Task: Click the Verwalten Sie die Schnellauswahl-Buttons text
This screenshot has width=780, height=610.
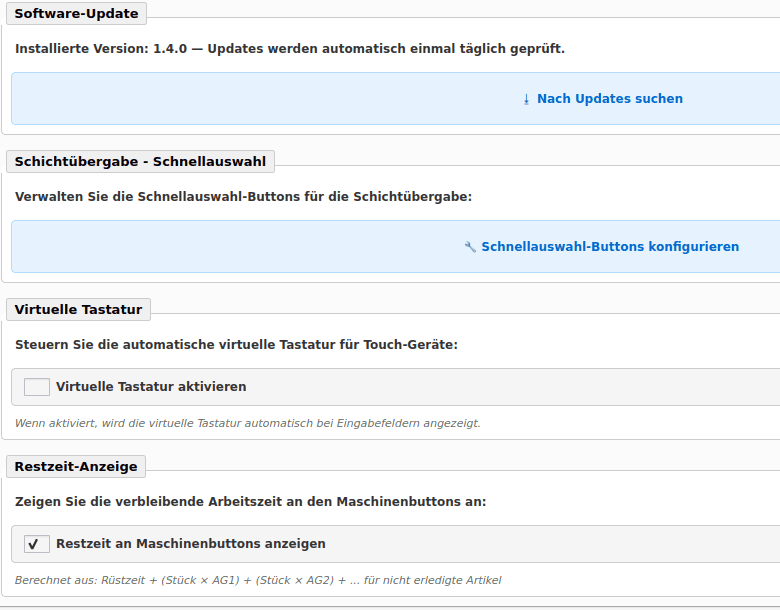Action: pos(243,197)
